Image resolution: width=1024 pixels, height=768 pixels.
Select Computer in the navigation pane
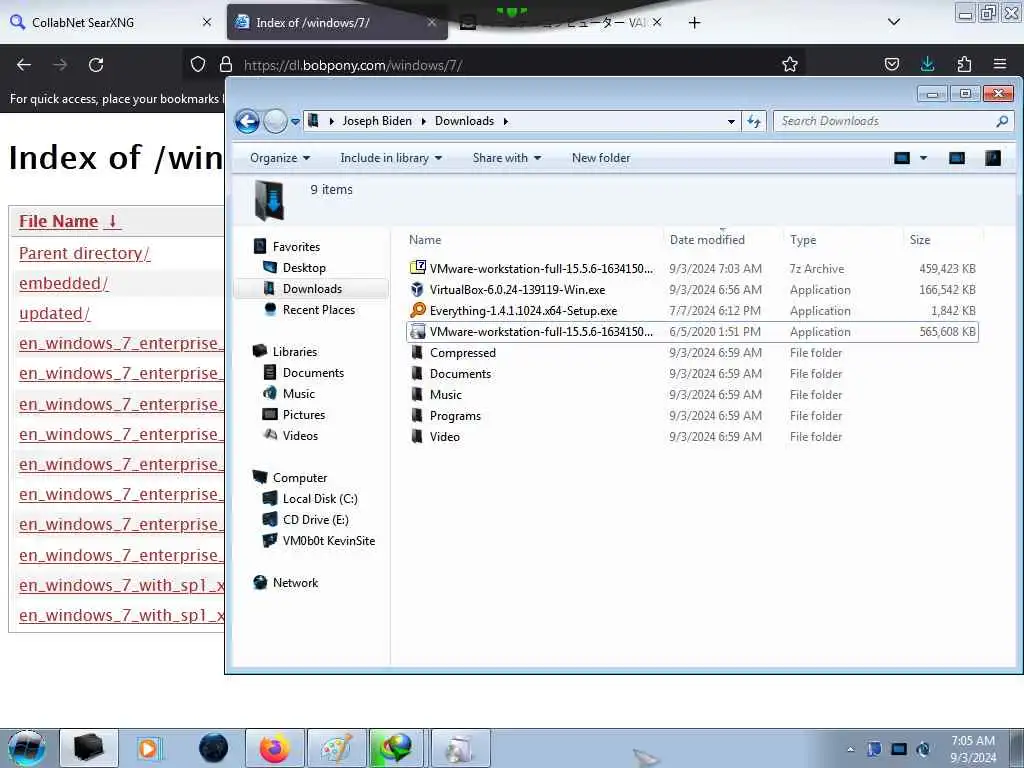point(300,477)
